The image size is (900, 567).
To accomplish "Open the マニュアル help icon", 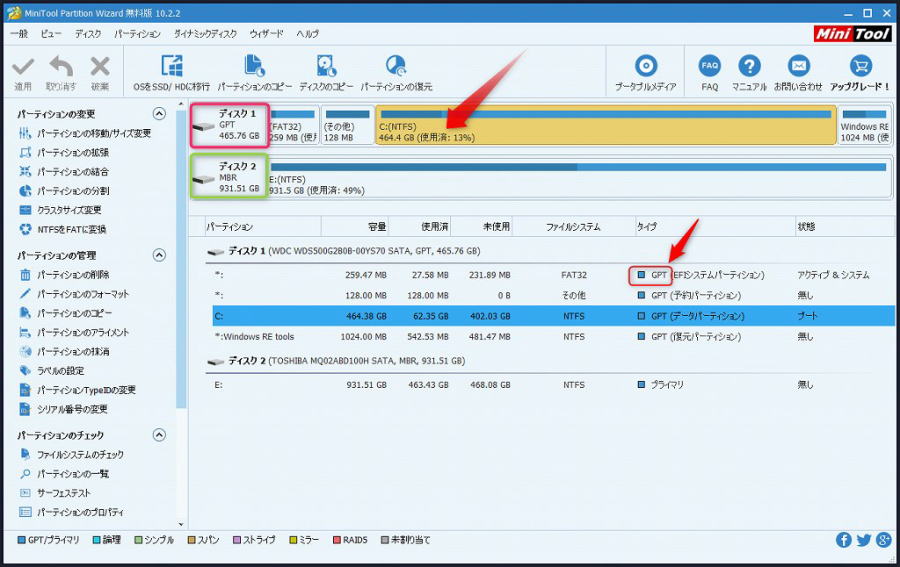I will [749, 66].
